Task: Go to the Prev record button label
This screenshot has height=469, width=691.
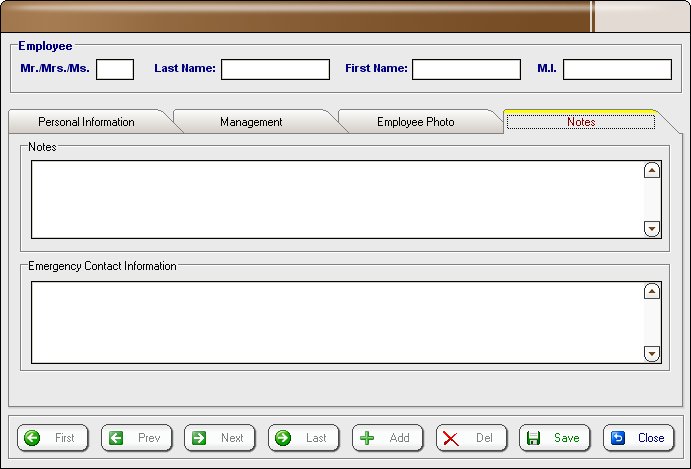Action: [149, 438]
